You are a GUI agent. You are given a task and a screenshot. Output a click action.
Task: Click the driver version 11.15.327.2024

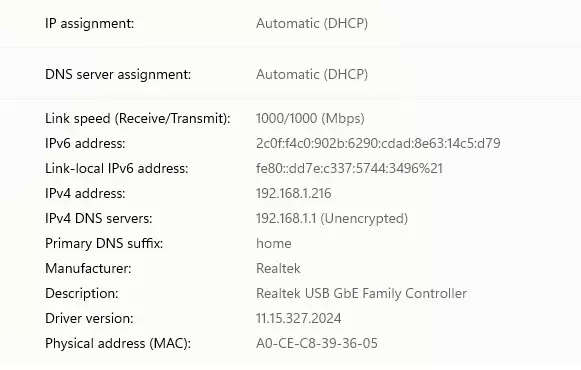coord(298,318)
